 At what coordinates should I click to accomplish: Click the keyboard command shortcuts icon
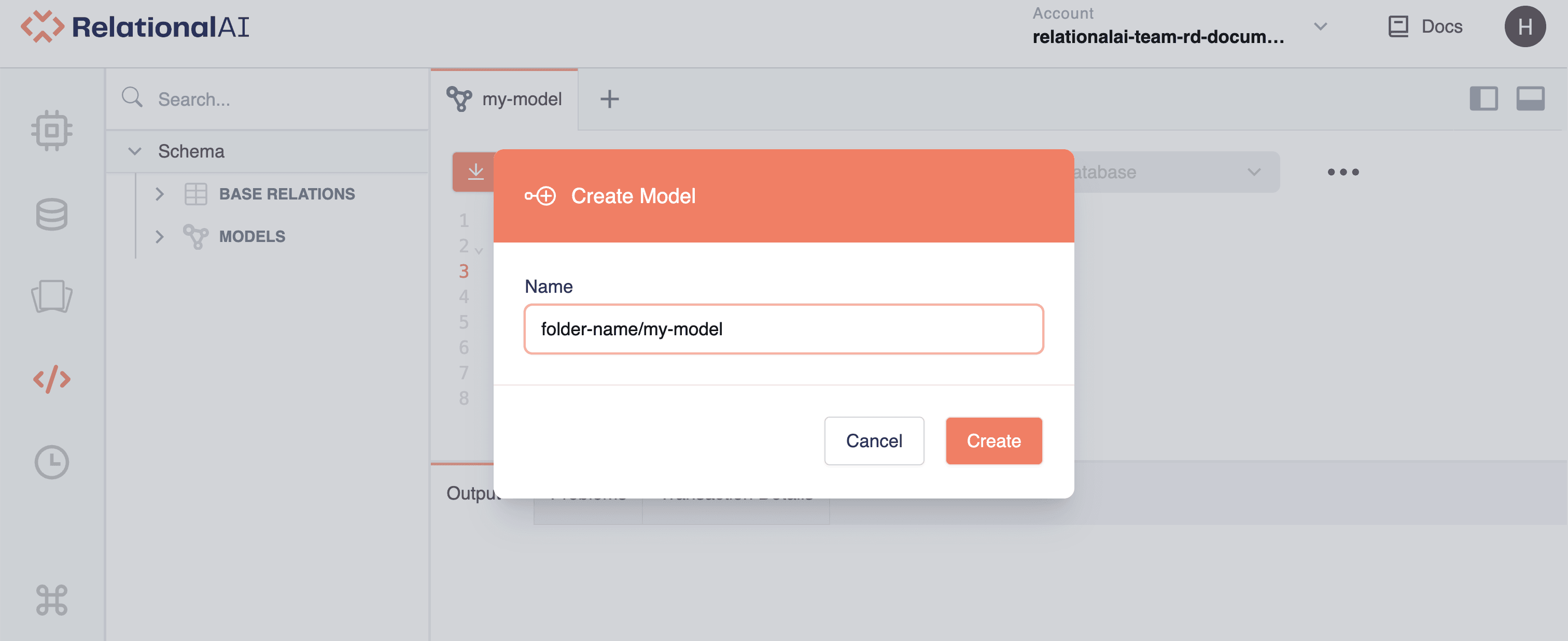52,600
